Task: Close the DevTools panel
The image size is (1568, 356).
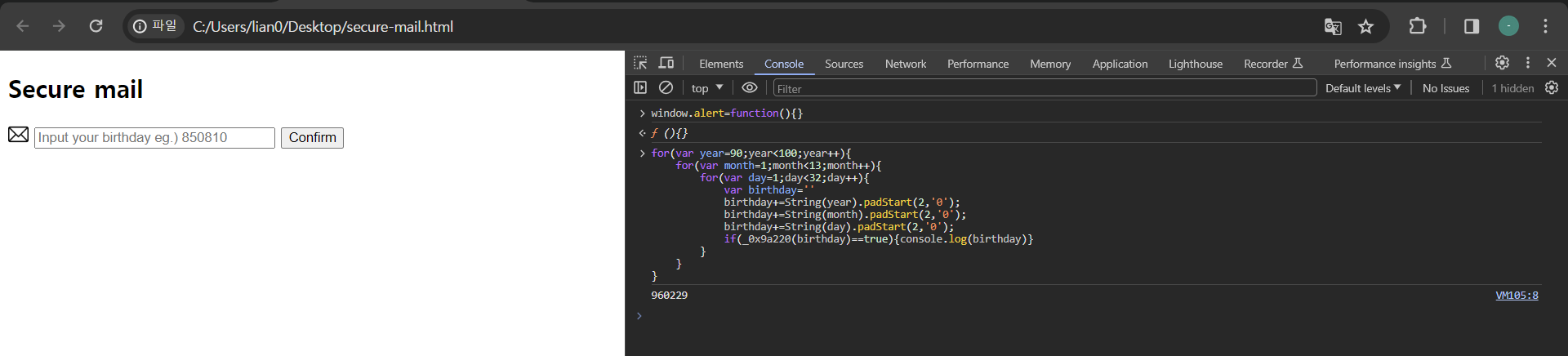Action: point(1552,63)
